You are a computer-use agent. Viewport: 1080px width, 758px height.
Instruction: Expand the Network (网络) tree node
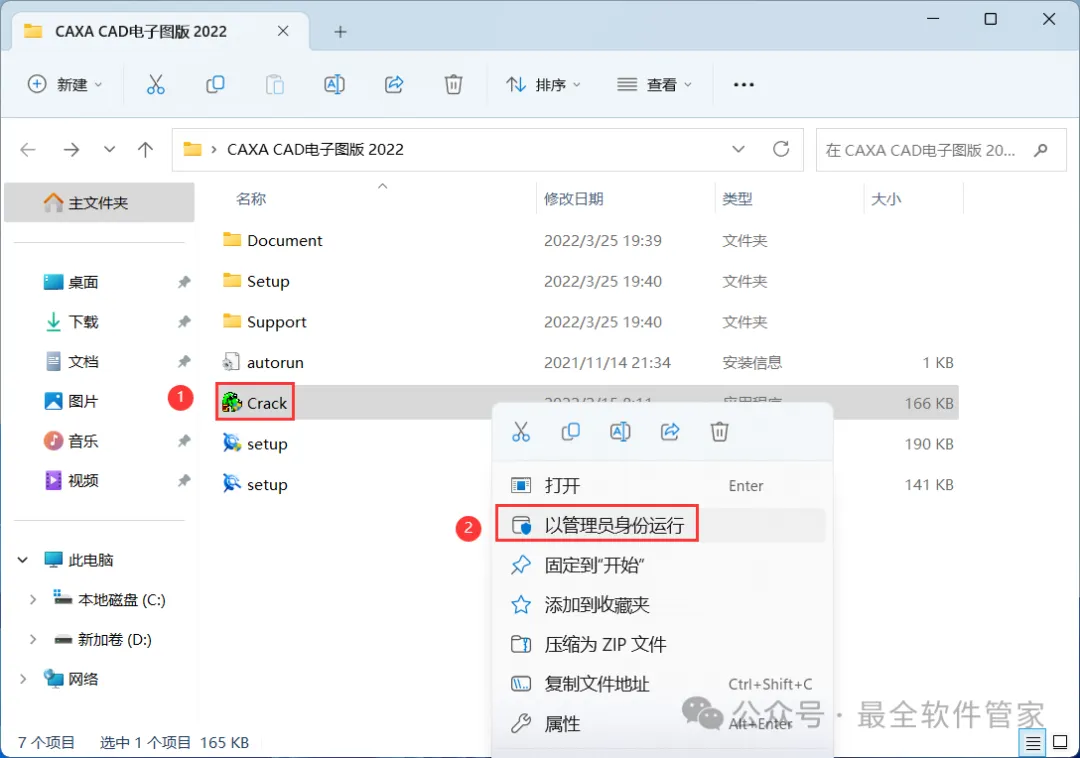(23, 679)
